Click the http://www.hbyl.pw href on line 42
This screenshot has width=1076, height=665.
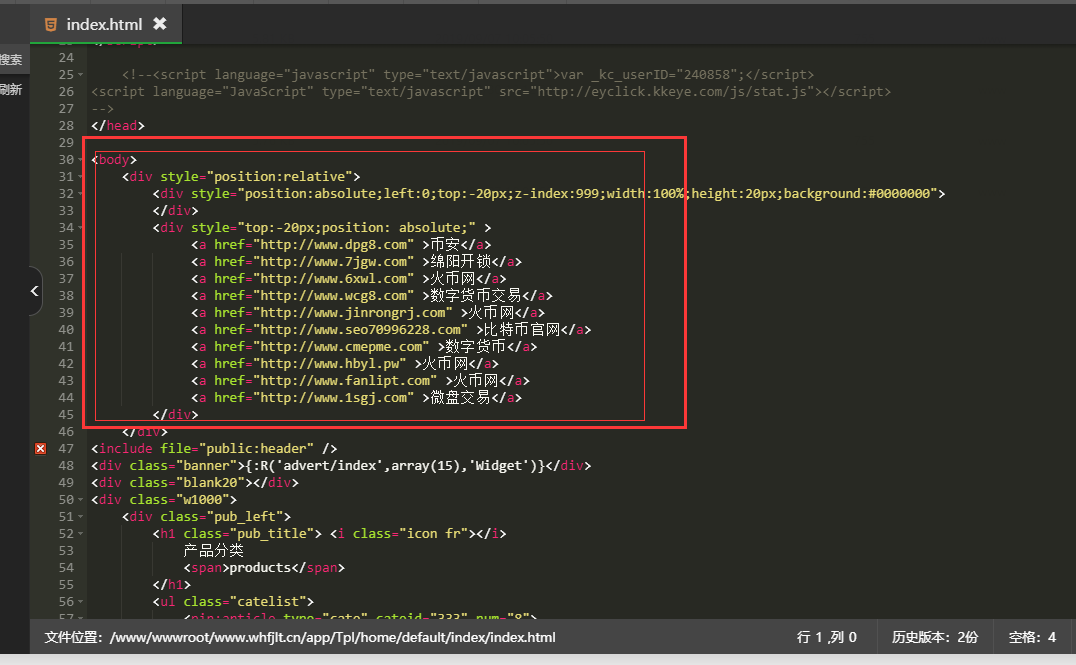coord(329,364)
